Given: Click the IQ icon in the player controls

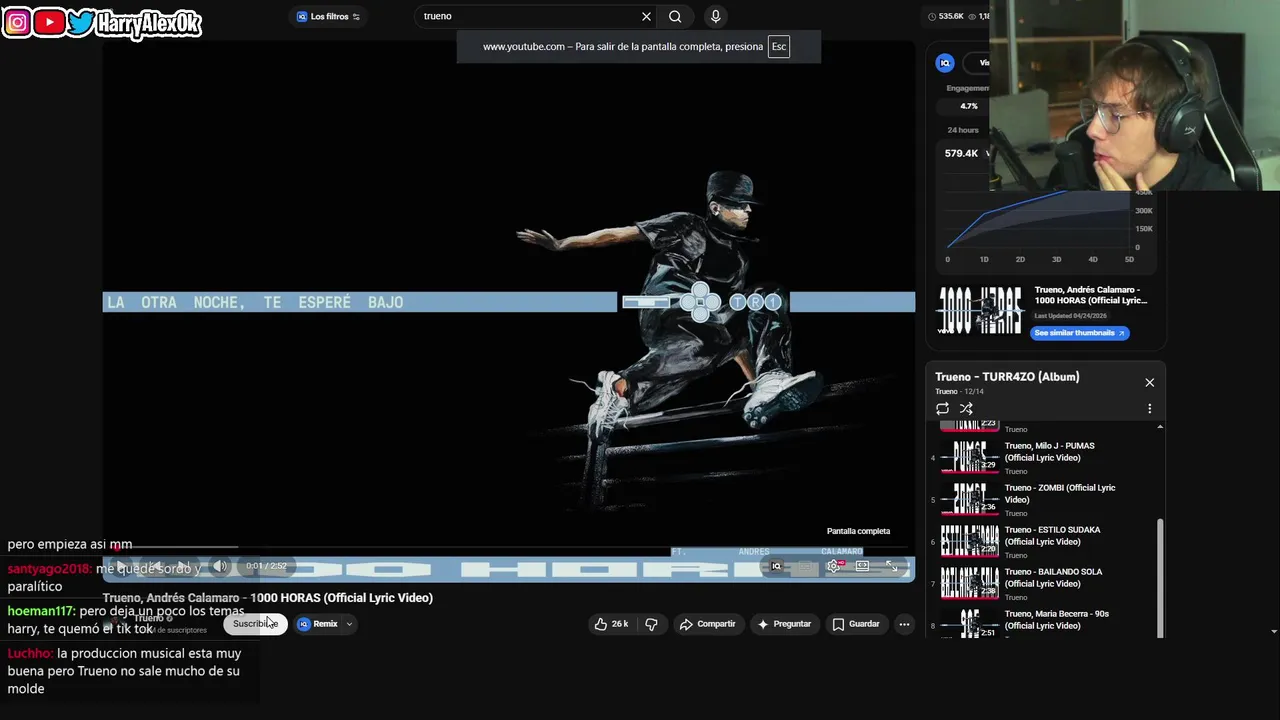Looking at the screenshot, I should [x=776, y=566].
